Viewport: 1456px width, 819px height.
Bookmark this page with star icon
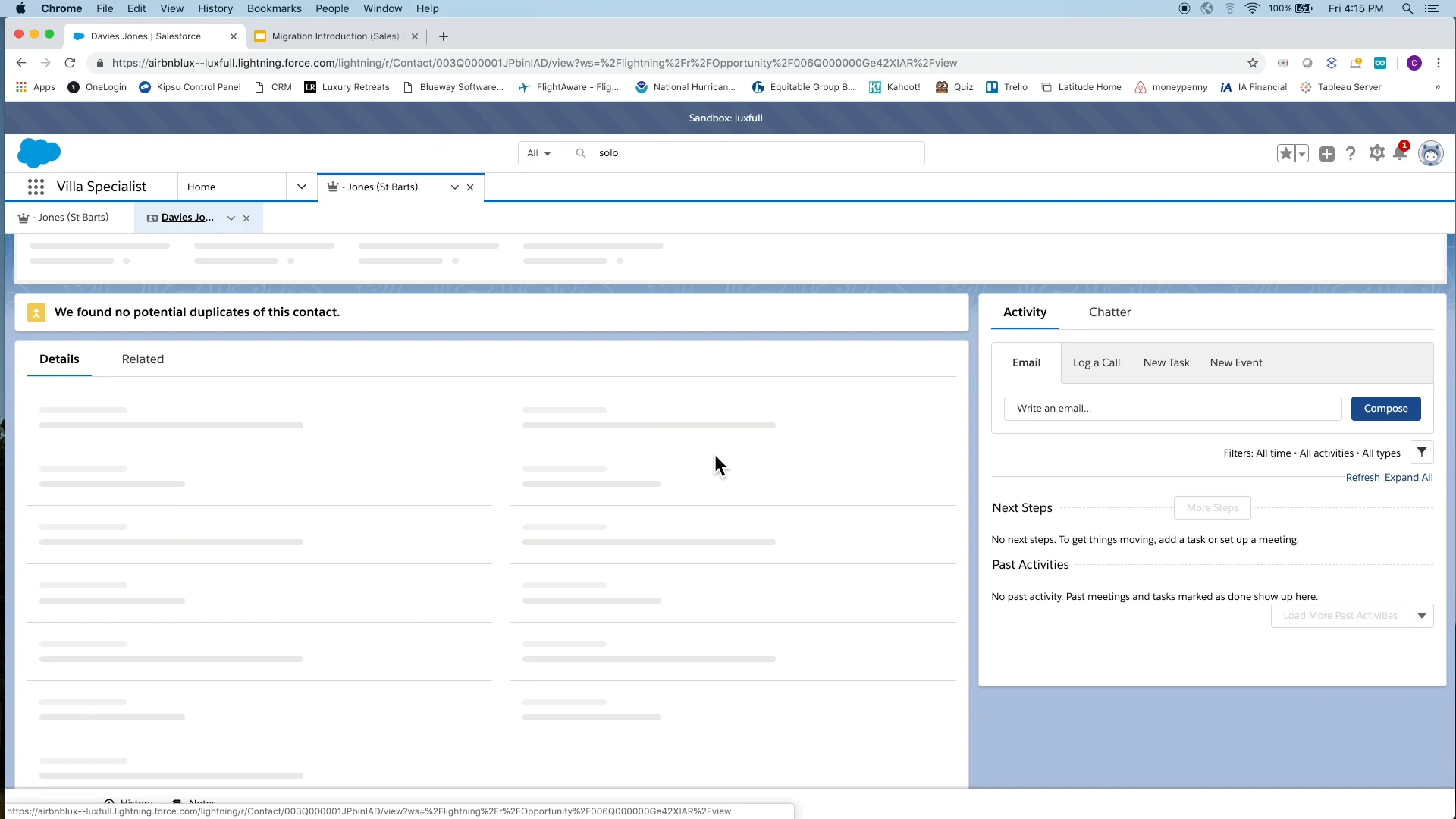(x=1253, y=63)
